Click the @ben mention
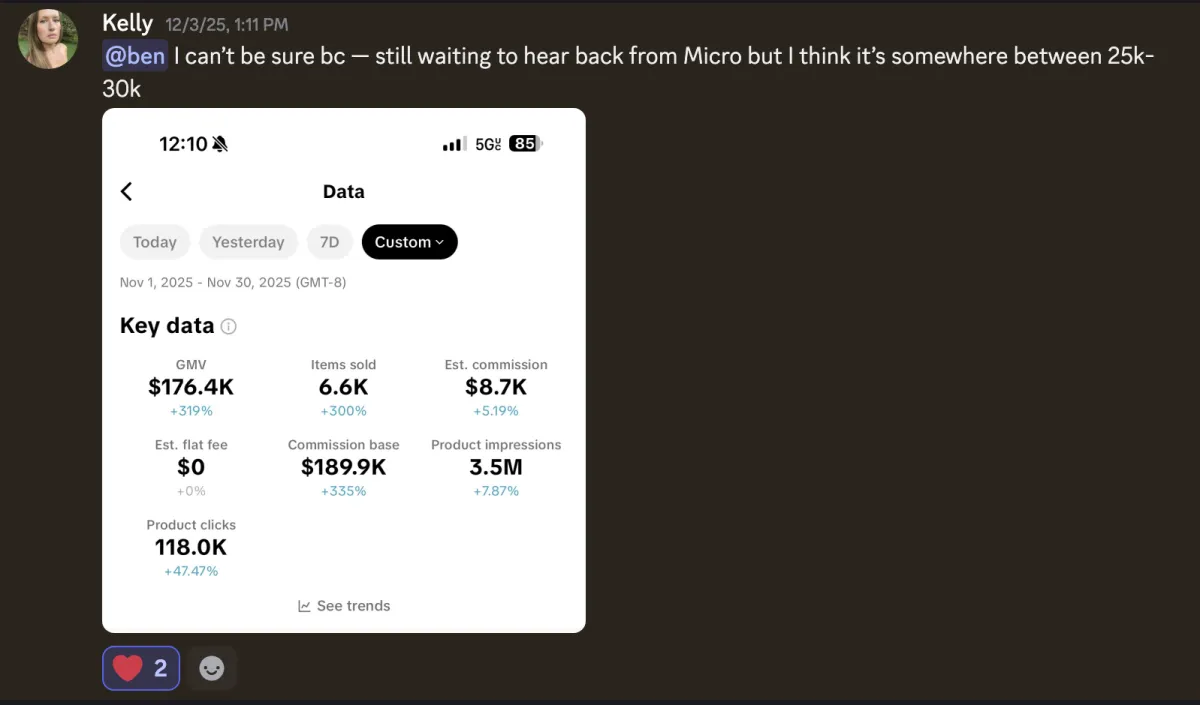Screen dimensions: 1200x705 [135, 56]
